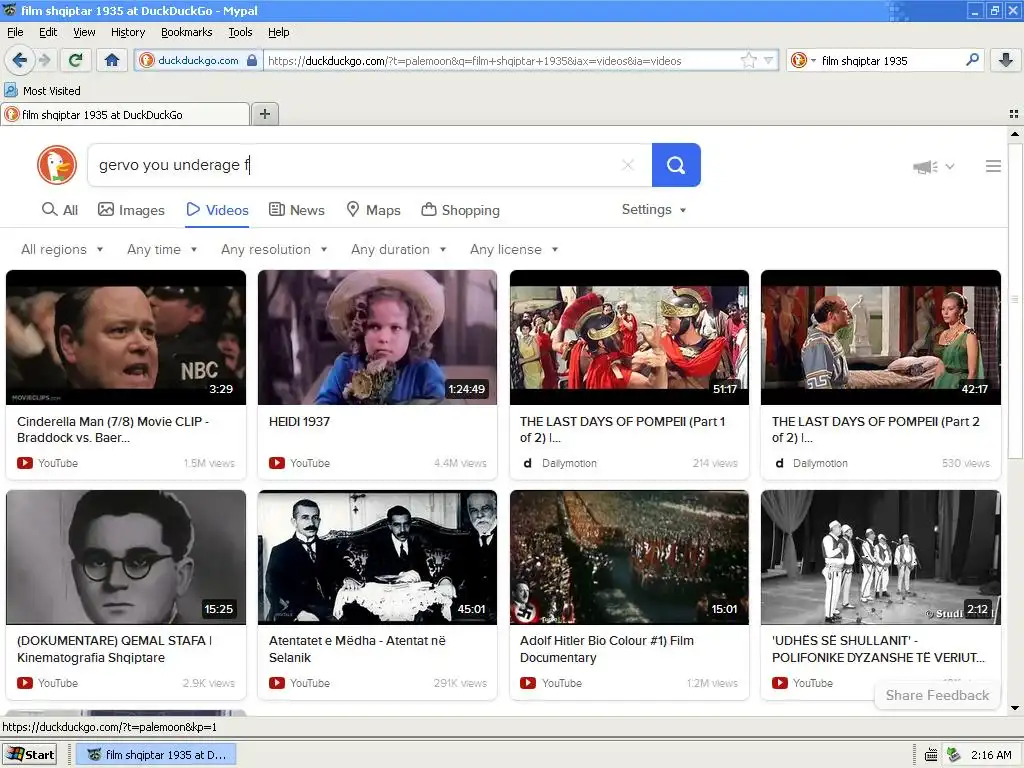Image resolution: width=1024 pixels, height=768 pixels.
Task: Open the Bookmarks menu
Action: 187,32
